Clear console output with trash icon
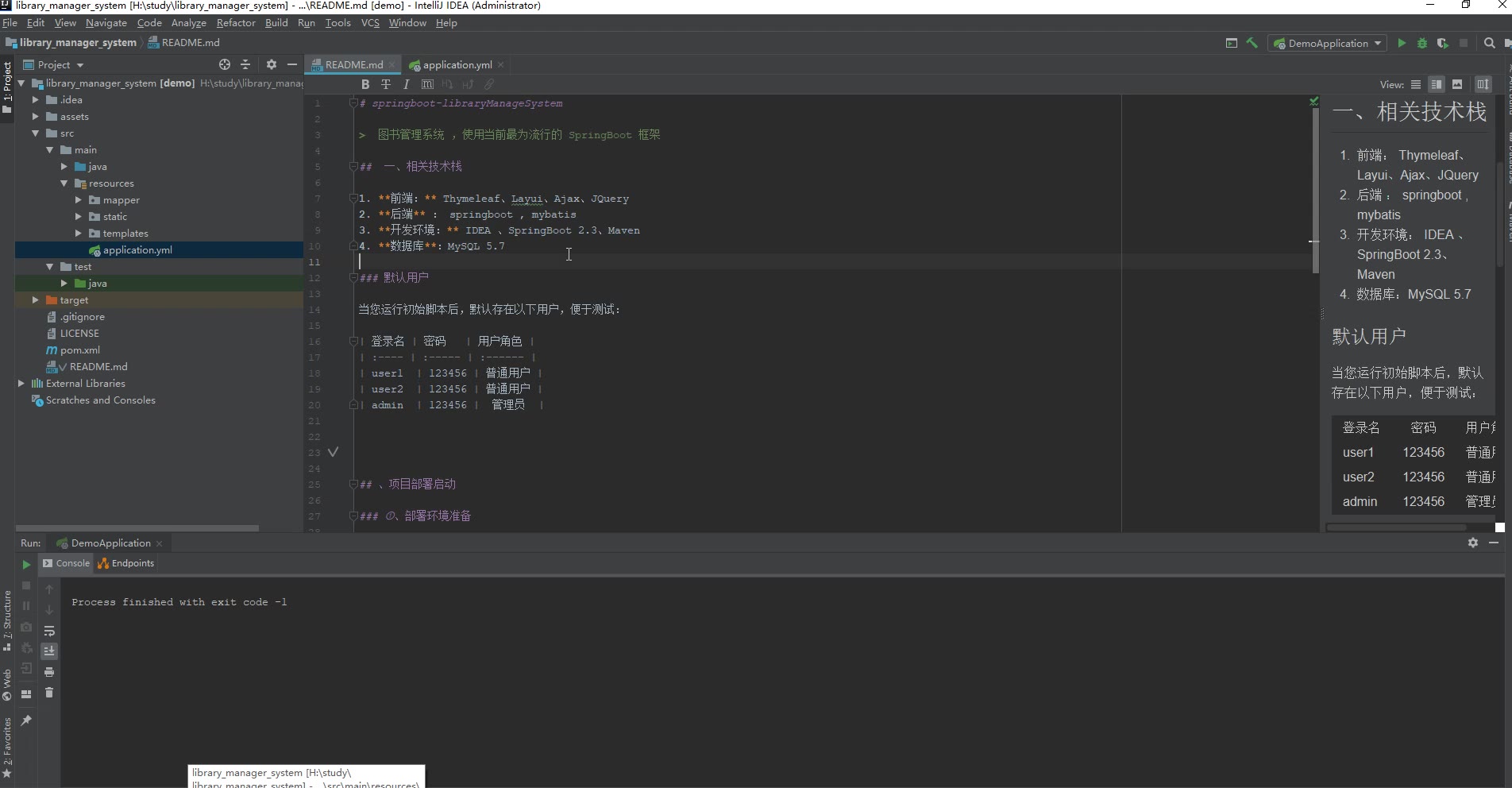 click(x=49, y=693)
